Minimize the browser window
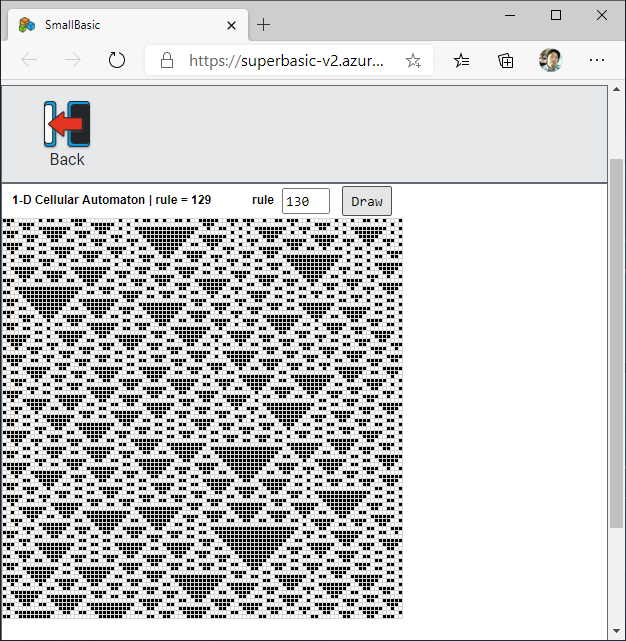Screen dimensions: 626x641 click(x=510, y=16)
